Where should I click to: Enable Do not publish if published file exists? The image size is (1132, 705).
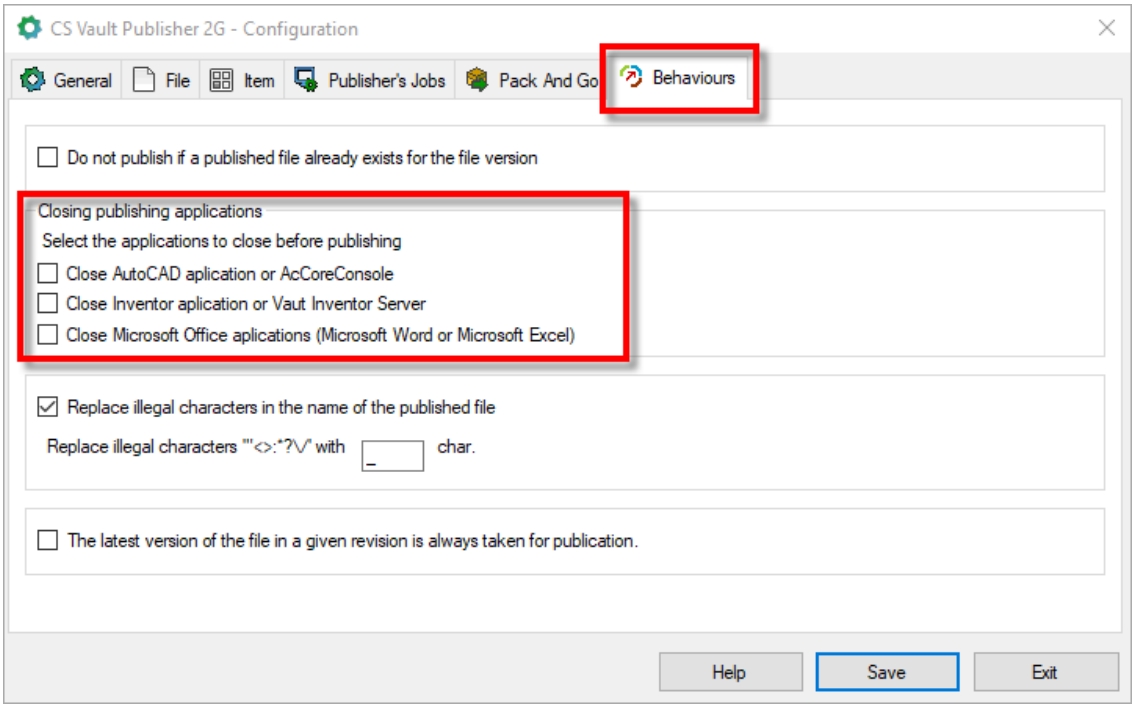click(x=47, y=158)
